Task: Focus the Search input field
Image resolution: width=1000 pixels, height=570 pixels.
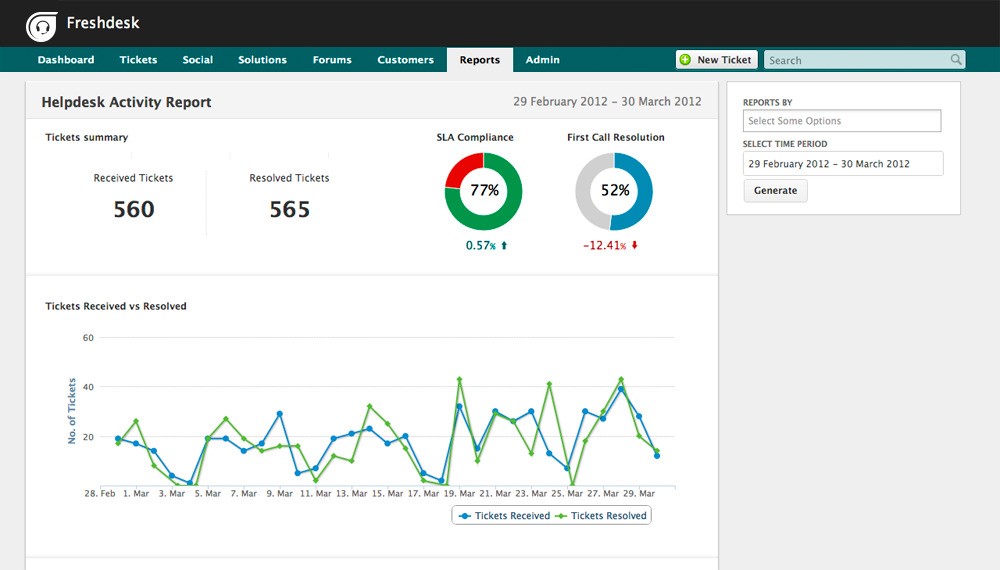Action: [x=855, y=60]
